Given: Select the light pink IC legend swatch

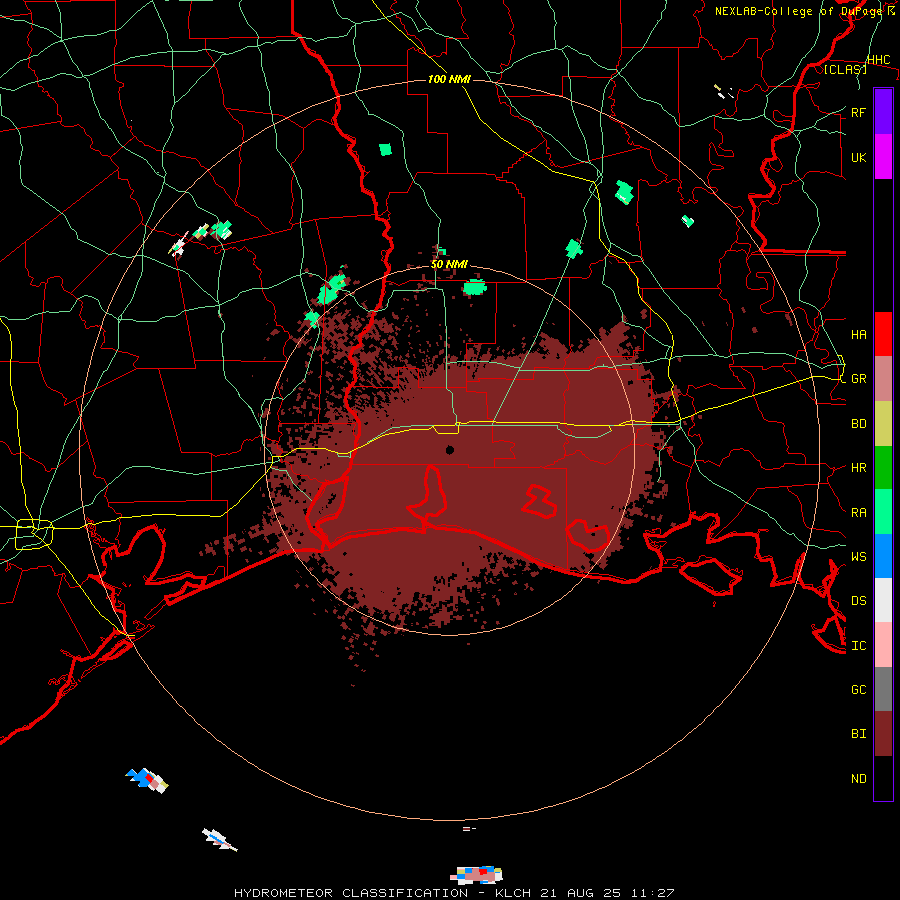Looking at the screenshot, I should pyautogui.click(x=883, y=645).
